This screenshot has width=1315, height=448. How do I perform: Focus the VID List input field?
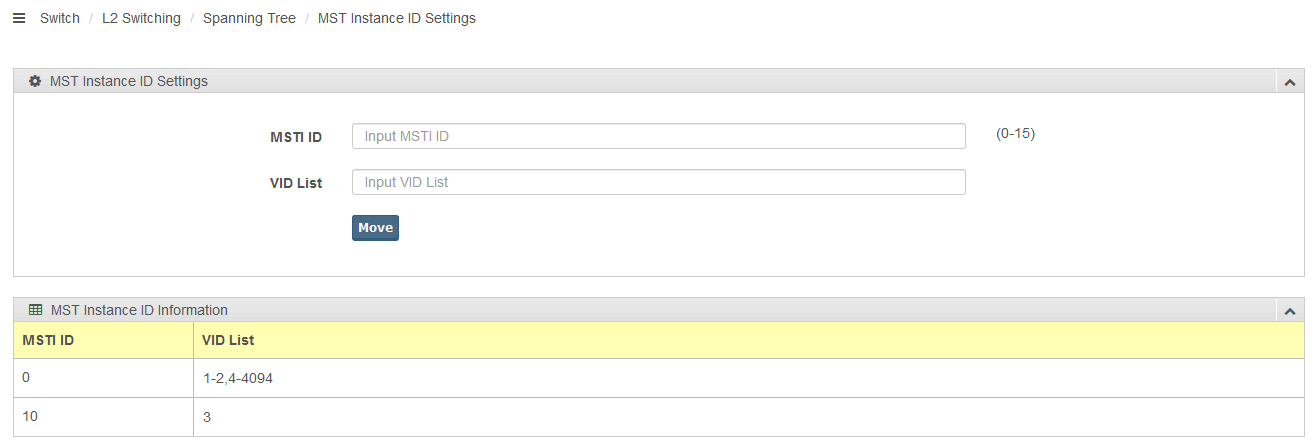[x=659, y=182]
